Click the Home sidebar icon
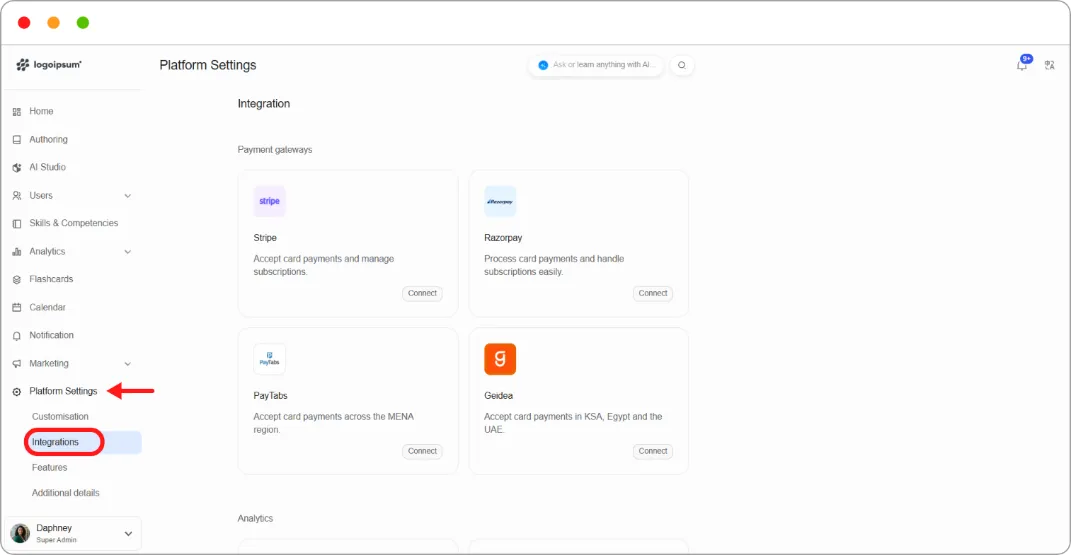The image size is (1071, 555). pos(17,111)
